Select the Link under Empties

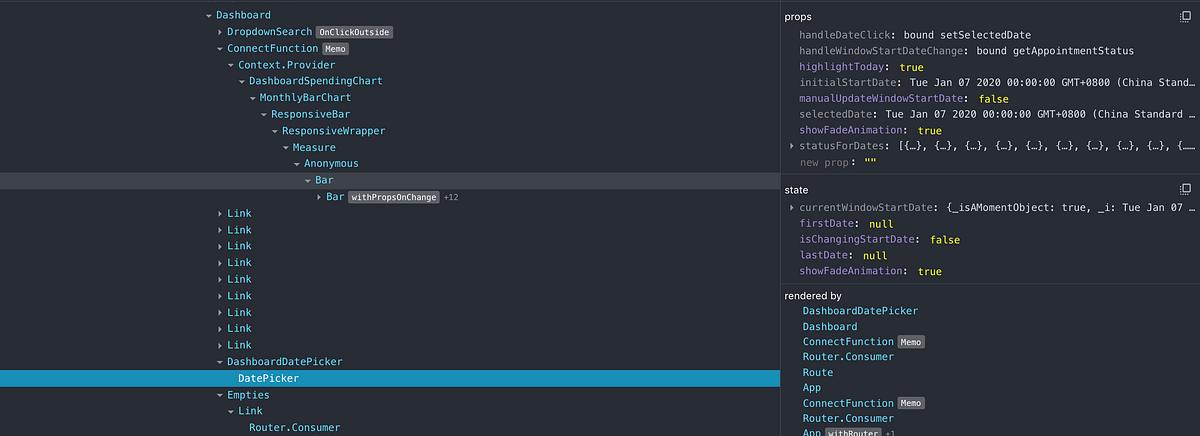coord(250,411)
